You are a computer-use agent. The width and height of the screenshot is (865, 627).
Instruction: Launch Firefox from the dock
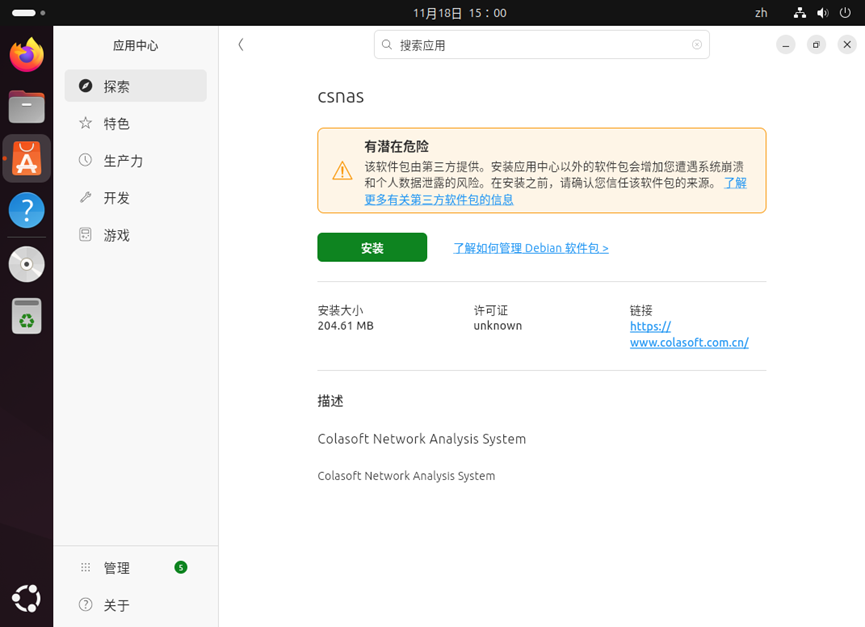point(26,55)
